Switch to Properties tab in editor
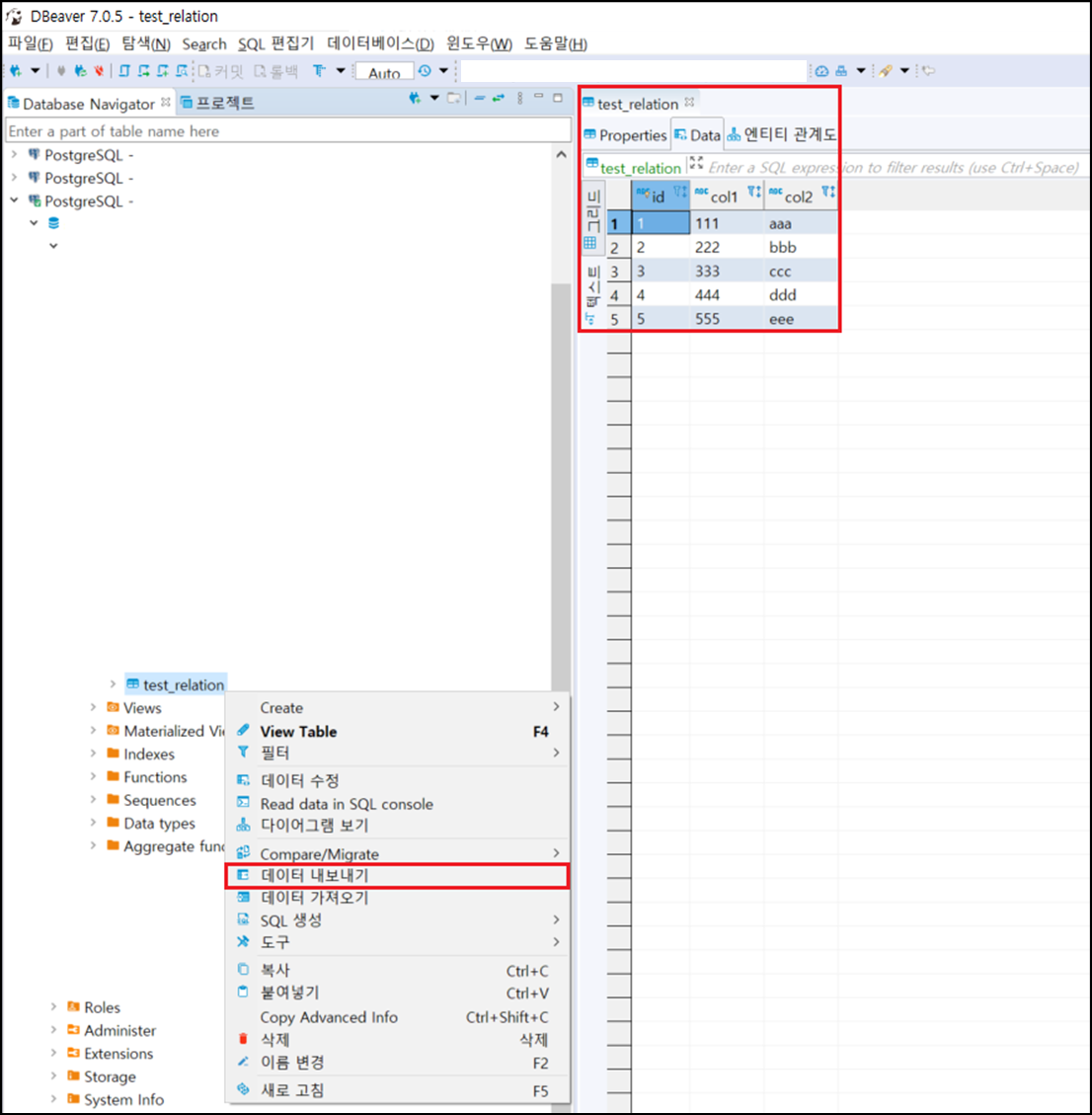The image size is (1092, 1115). (625, 135)
